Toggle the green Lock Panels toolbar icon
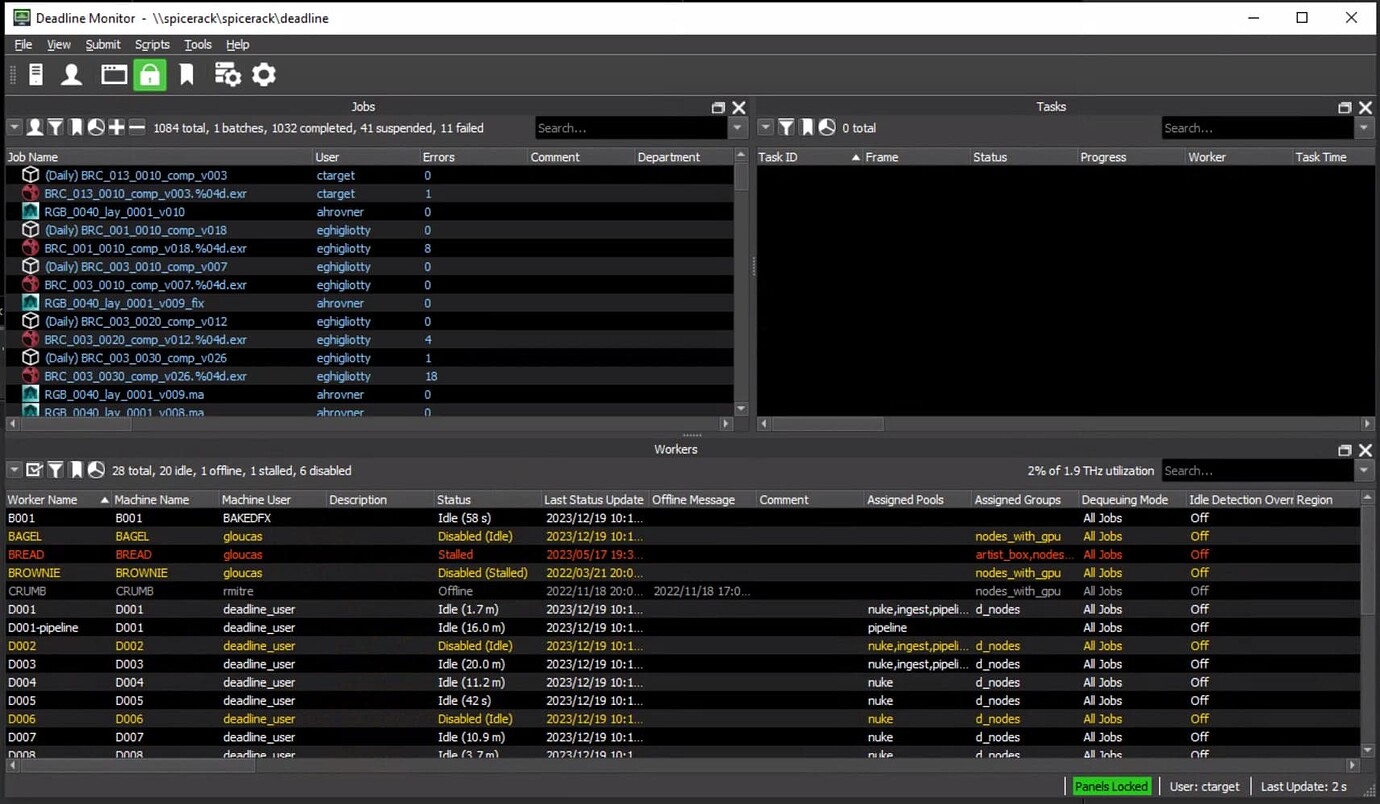This screenshot has width=1380, height=804. [149, 75]
